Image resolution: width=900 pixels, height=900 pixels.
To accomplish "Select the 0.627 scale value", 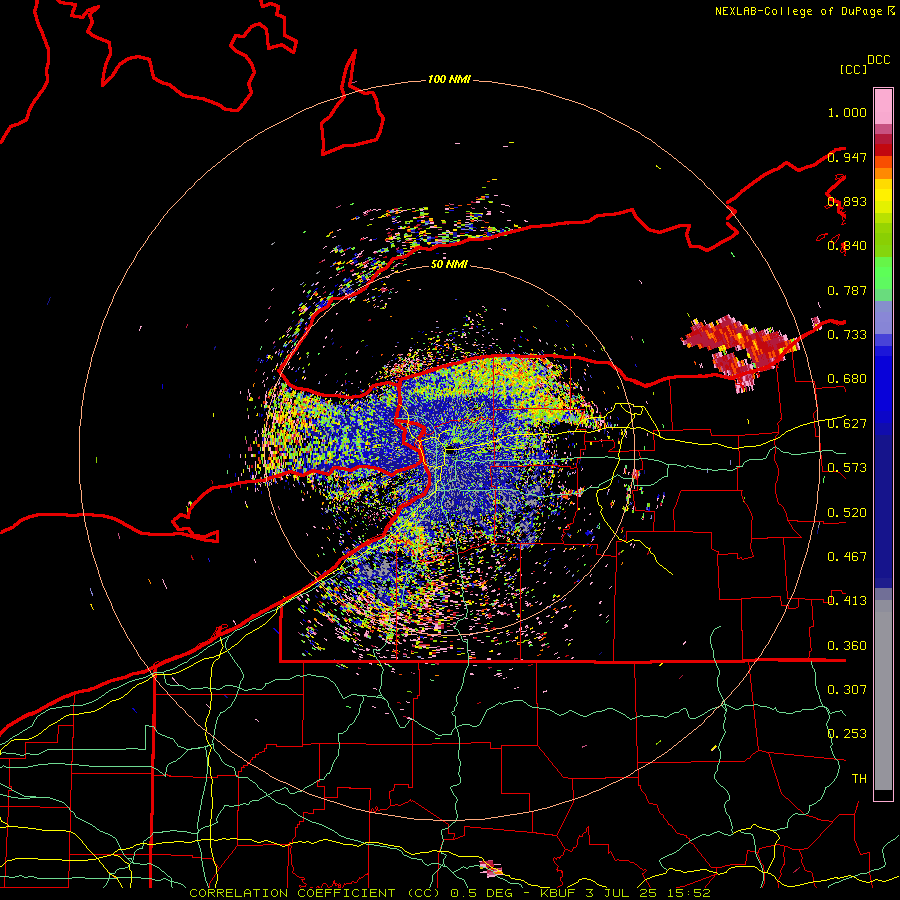I will [847, 424].
